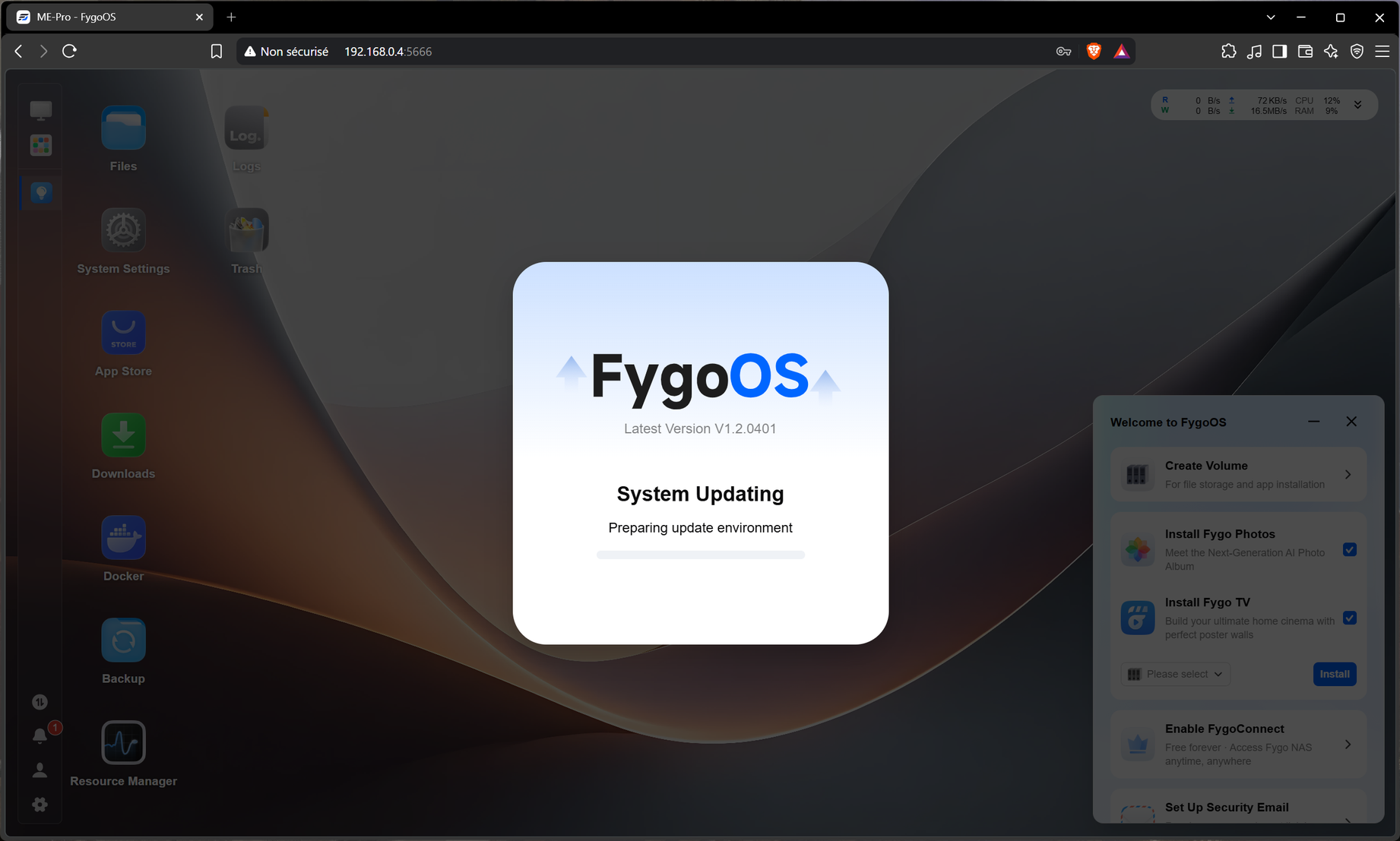Click the password key icon in the address bar
Image resolution: width=1400 pixels, height=841 pixels.
[x=1064, y=52]
